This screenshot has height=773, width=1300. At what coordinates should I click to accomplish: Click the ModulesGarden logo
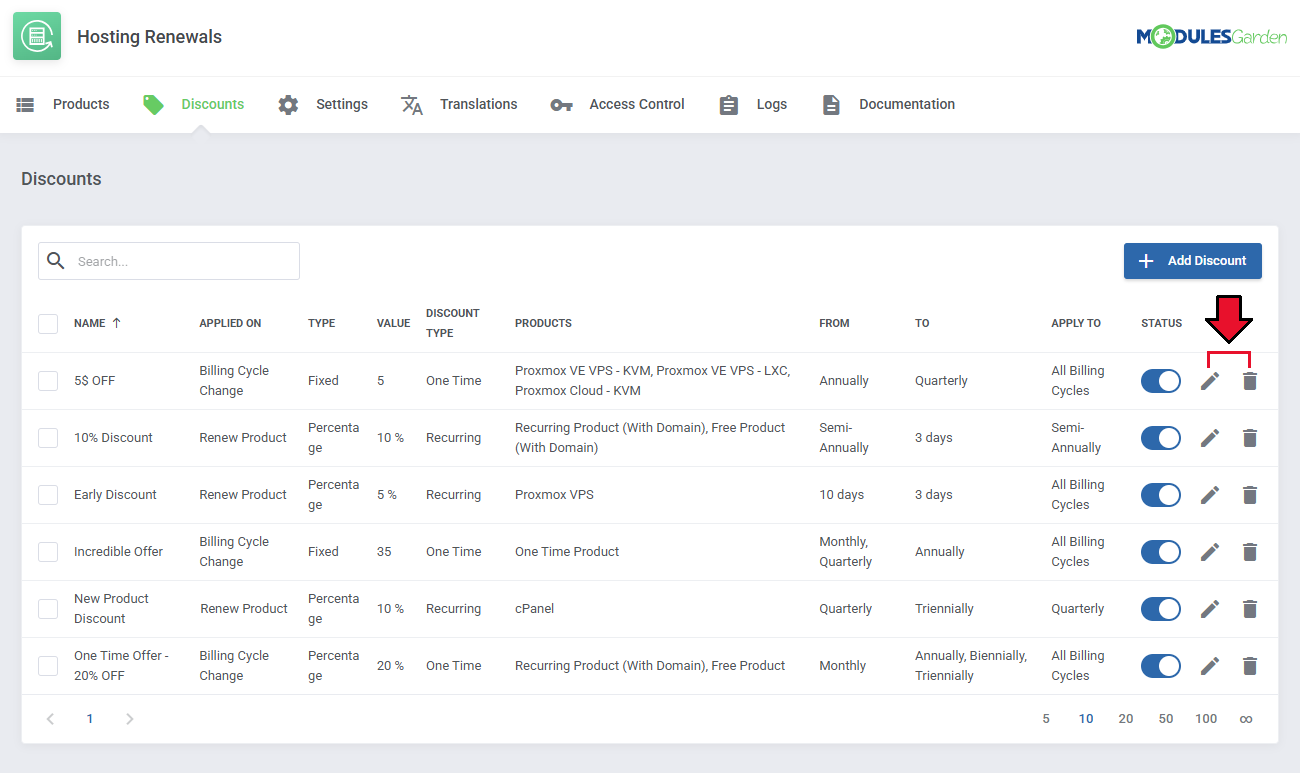pos(1211,37)
